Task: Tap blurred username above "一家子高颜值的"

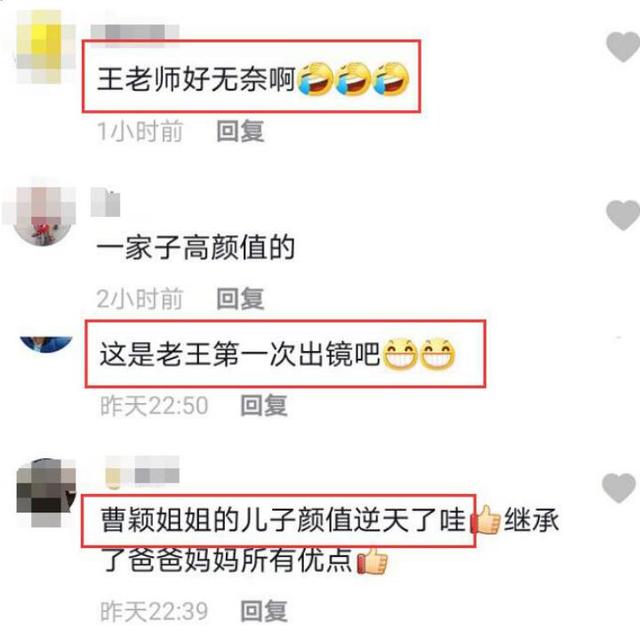Action: tap(106, 202)
